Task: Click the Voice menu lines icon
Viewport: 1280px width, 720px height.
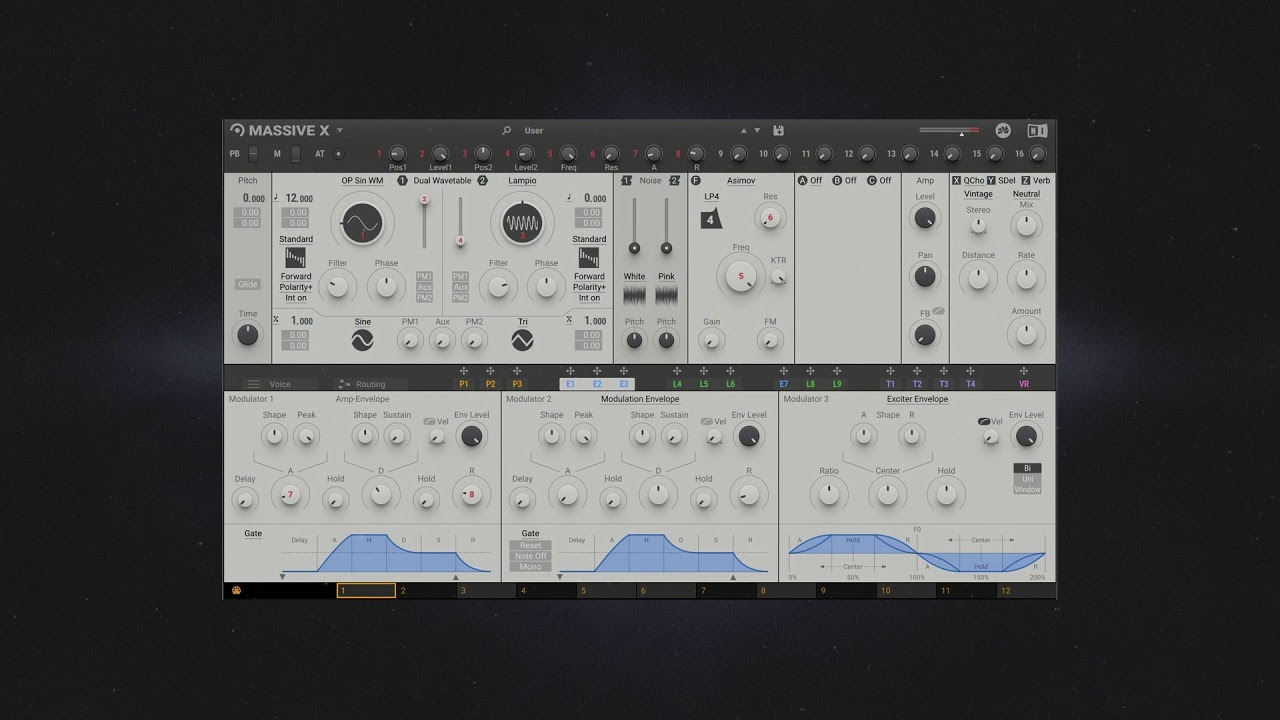Action: pos(253,384)
